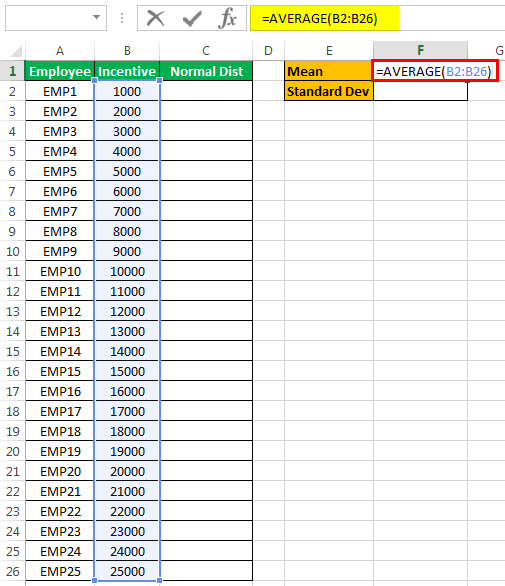Click the Select All corner triangle

click(x=15, y=50)
